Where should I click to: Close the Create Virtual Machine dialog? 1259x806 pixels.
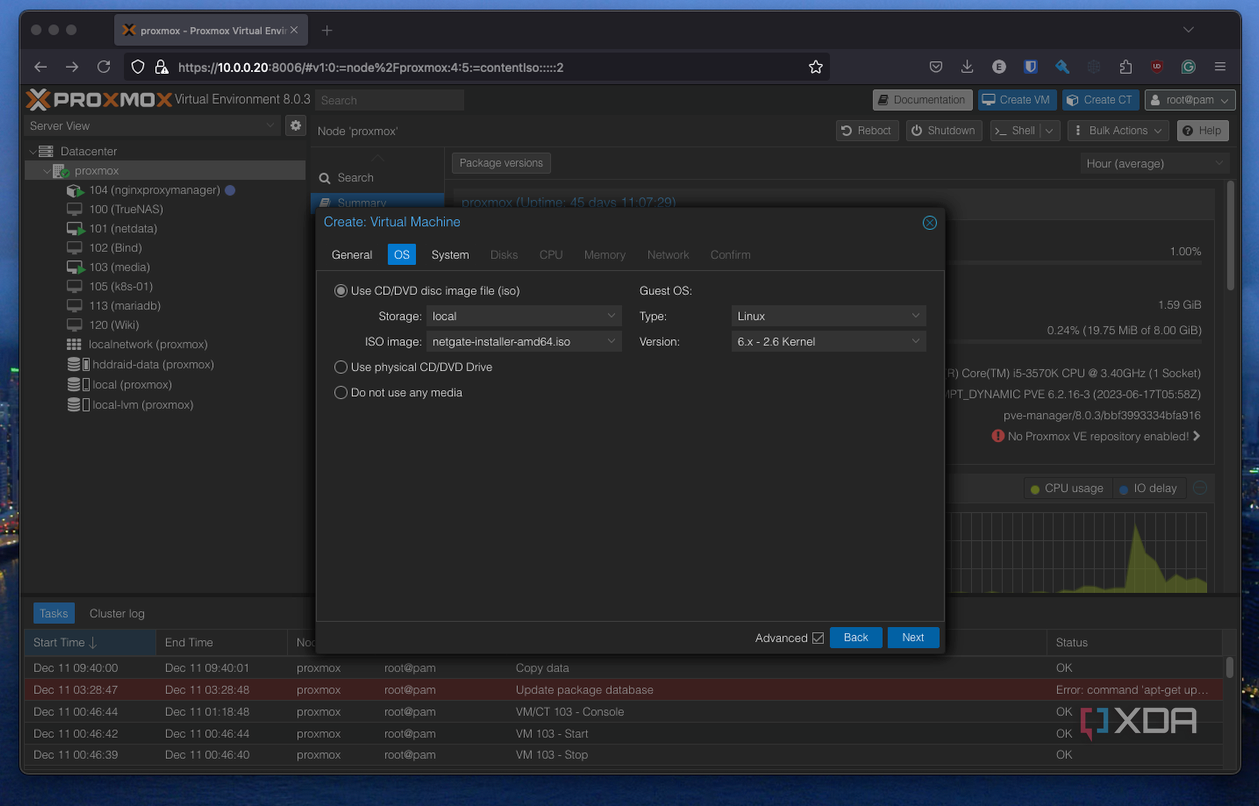[x=930, y=222]
